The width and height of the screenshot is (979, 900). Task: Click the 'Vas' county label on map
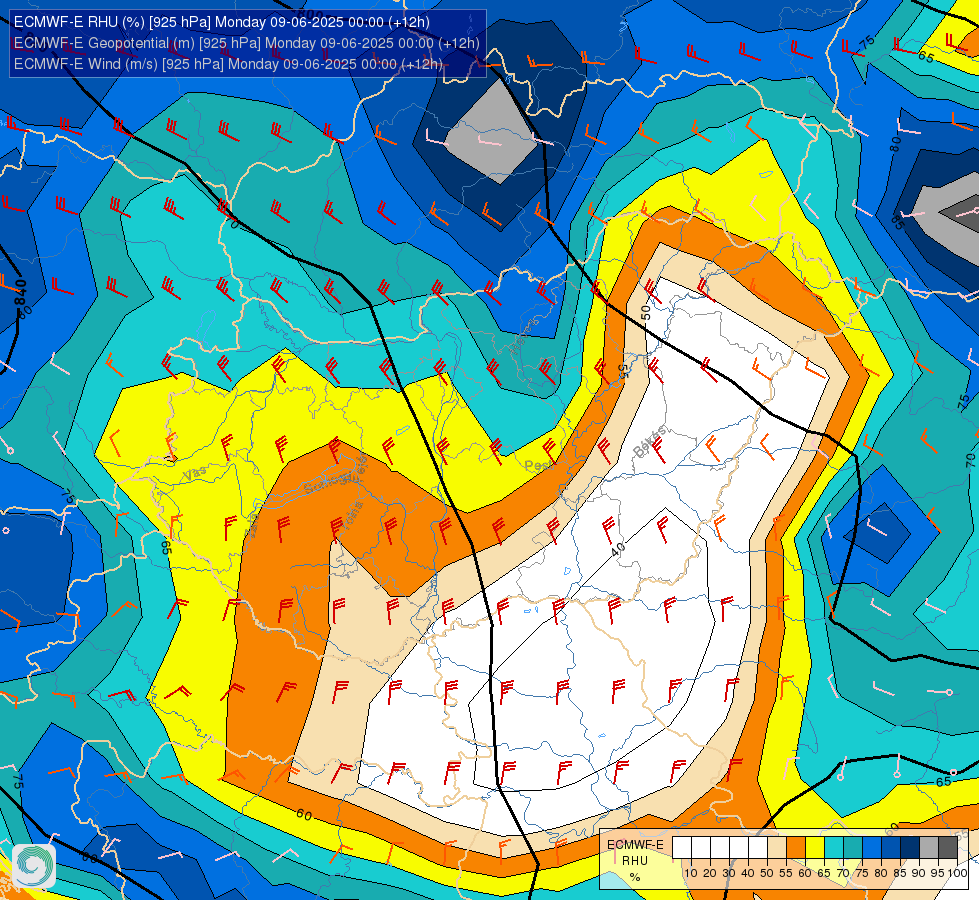(x=195, y=475)
